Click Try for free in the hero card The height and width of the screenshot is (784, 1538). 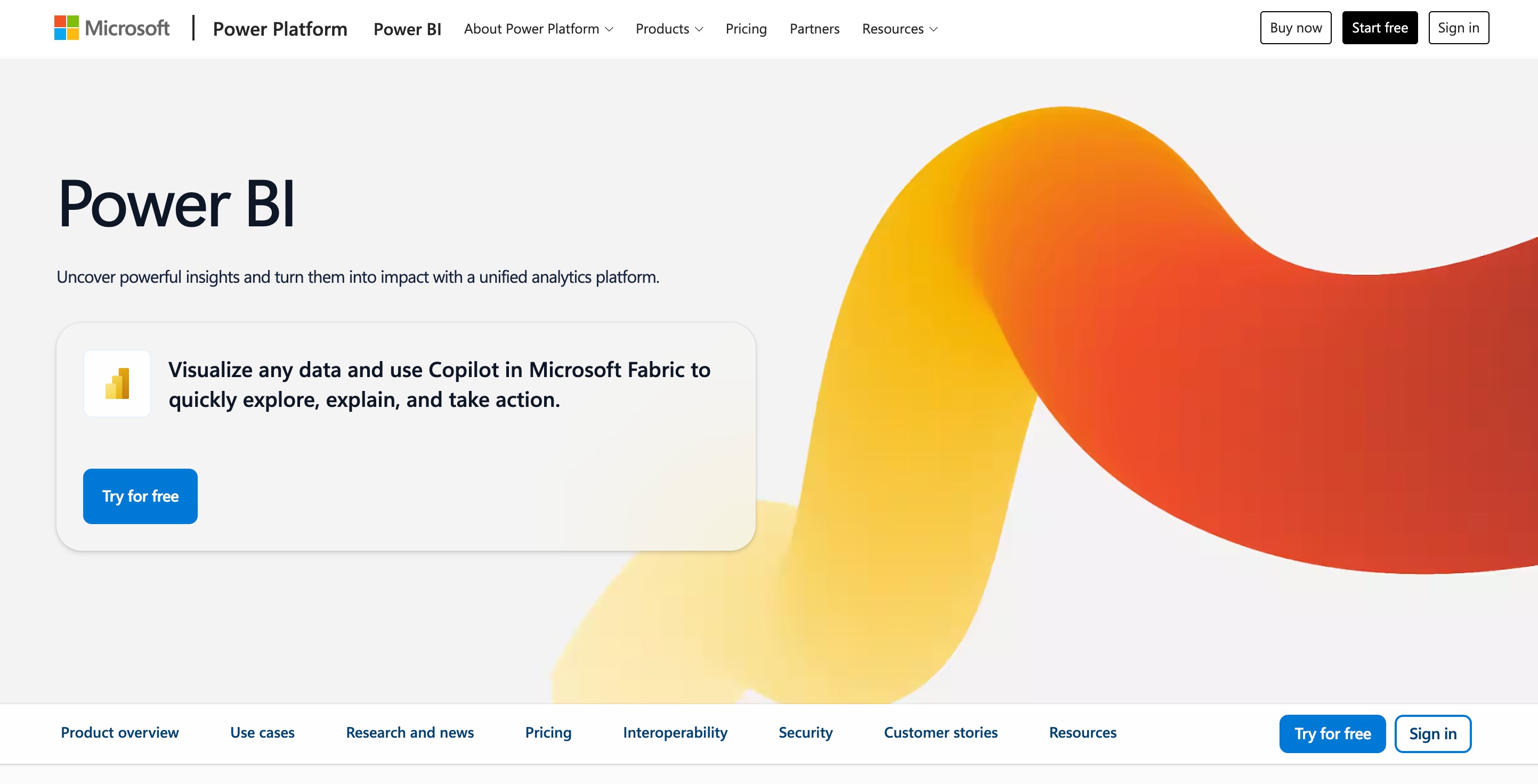pos(140,496)
